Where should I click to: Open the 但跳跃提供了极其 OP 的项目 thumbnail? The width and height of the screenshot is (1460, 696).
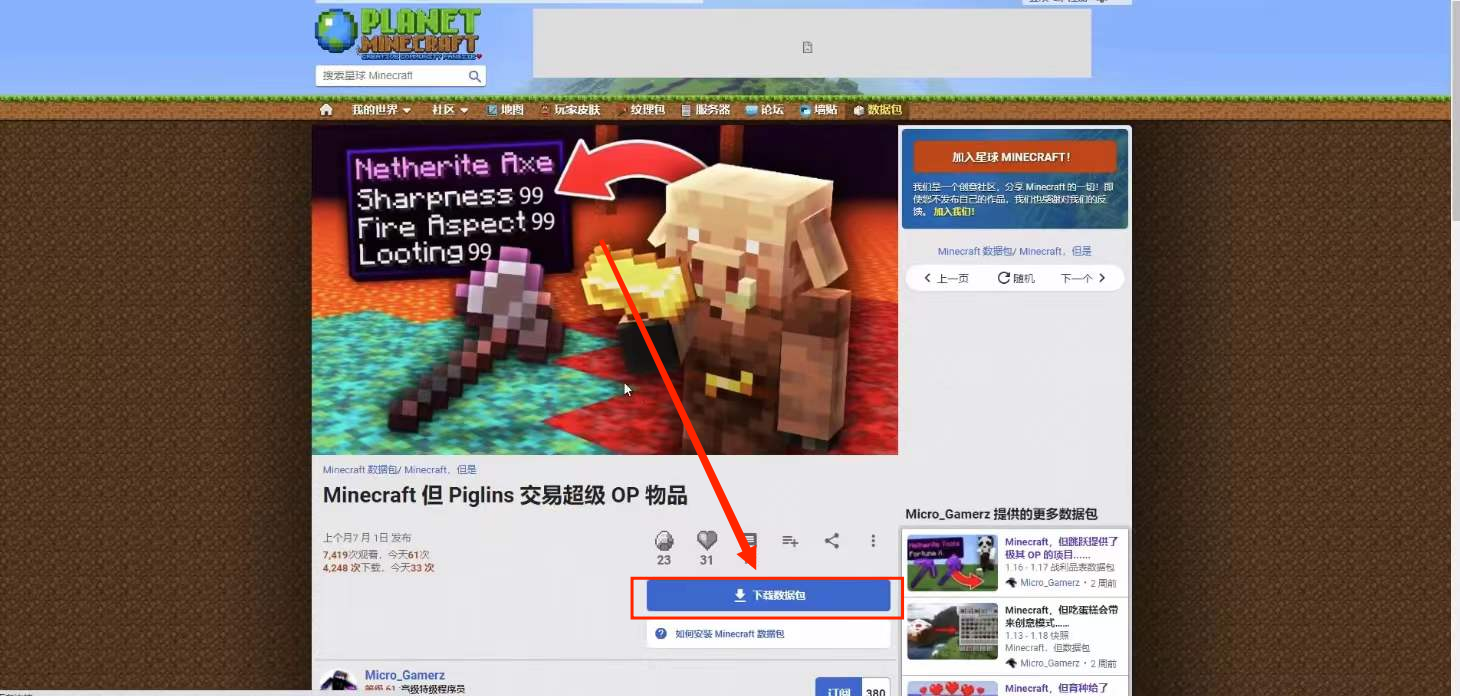[953, 562]
